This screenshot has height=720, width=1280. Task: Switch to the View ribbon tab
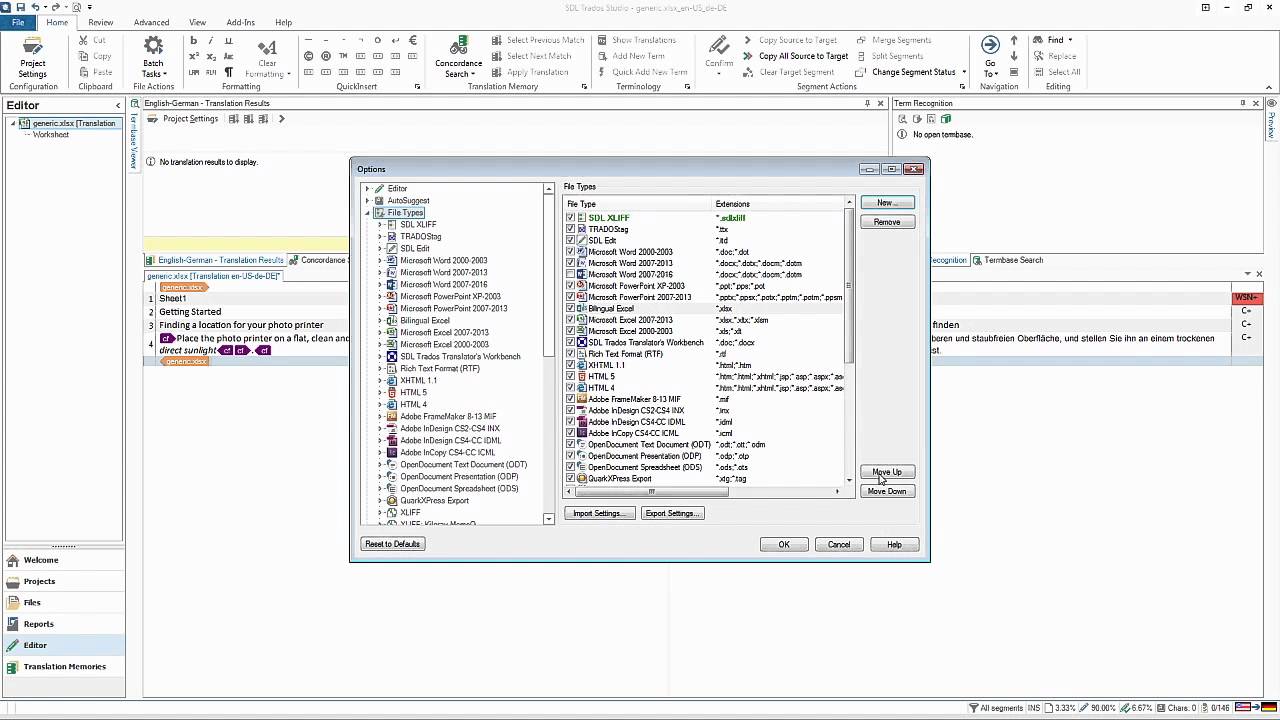tap(198, 22)
